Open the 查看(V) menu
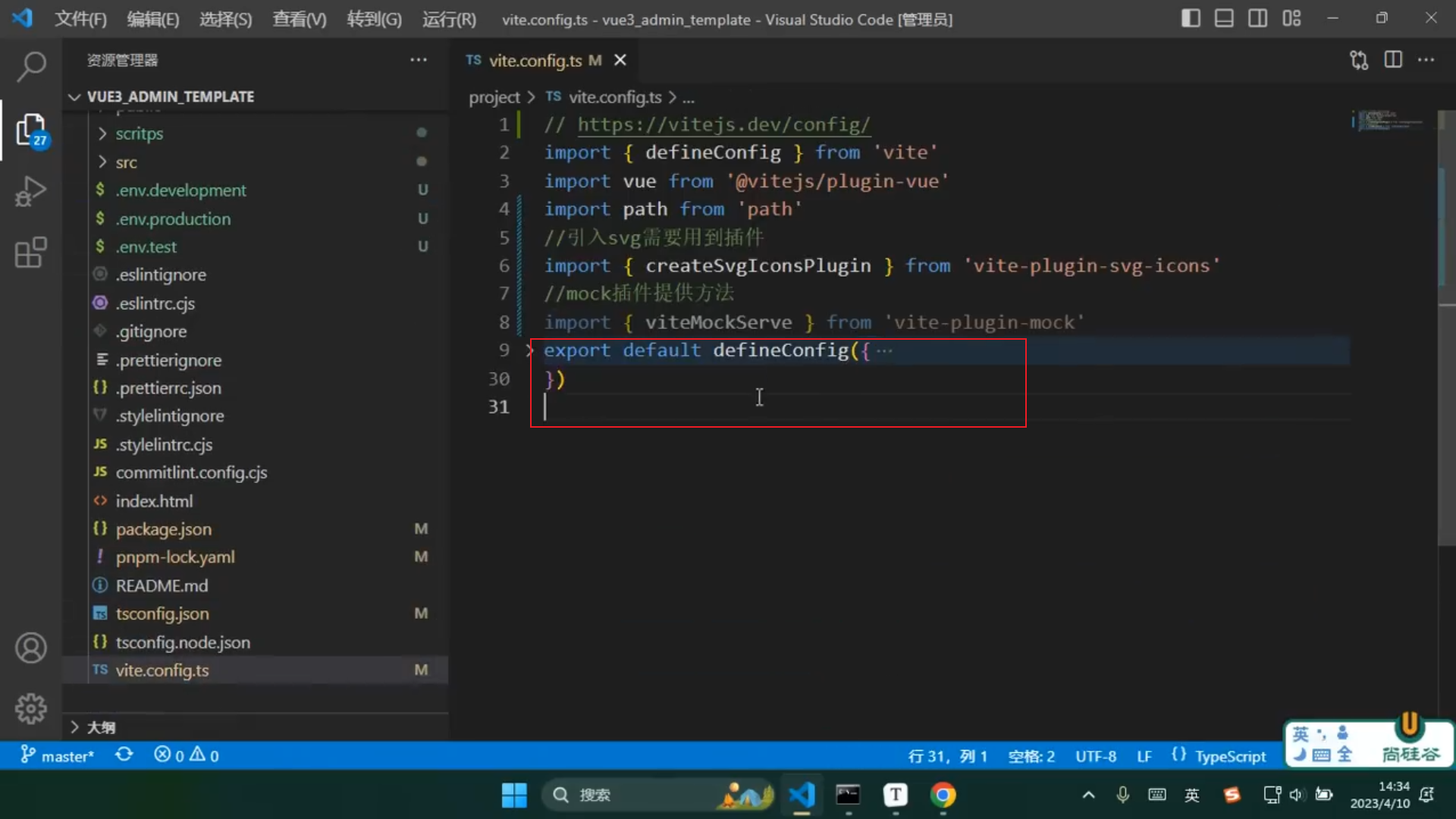This screenshot has width=1456, height=819. tap(300, 19)
